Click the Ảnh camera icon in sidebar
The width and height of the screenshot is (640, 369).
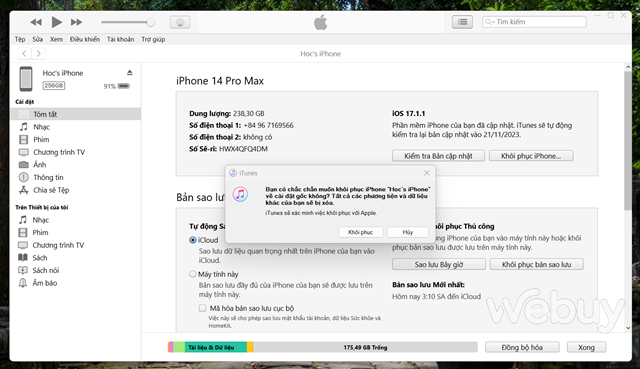[24, 164]
